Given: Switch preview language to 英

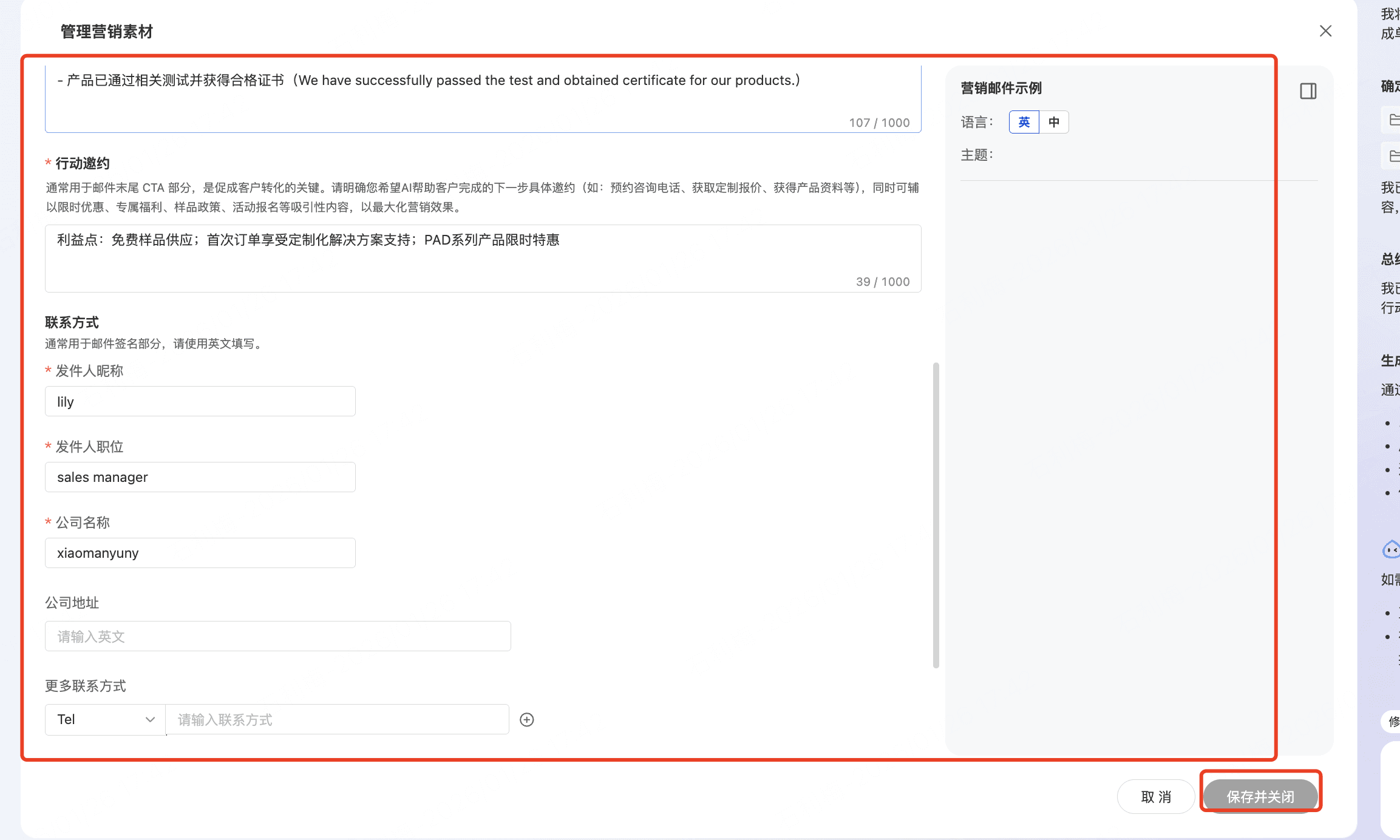Looking at the screenshot, I should coord(1024,122).
